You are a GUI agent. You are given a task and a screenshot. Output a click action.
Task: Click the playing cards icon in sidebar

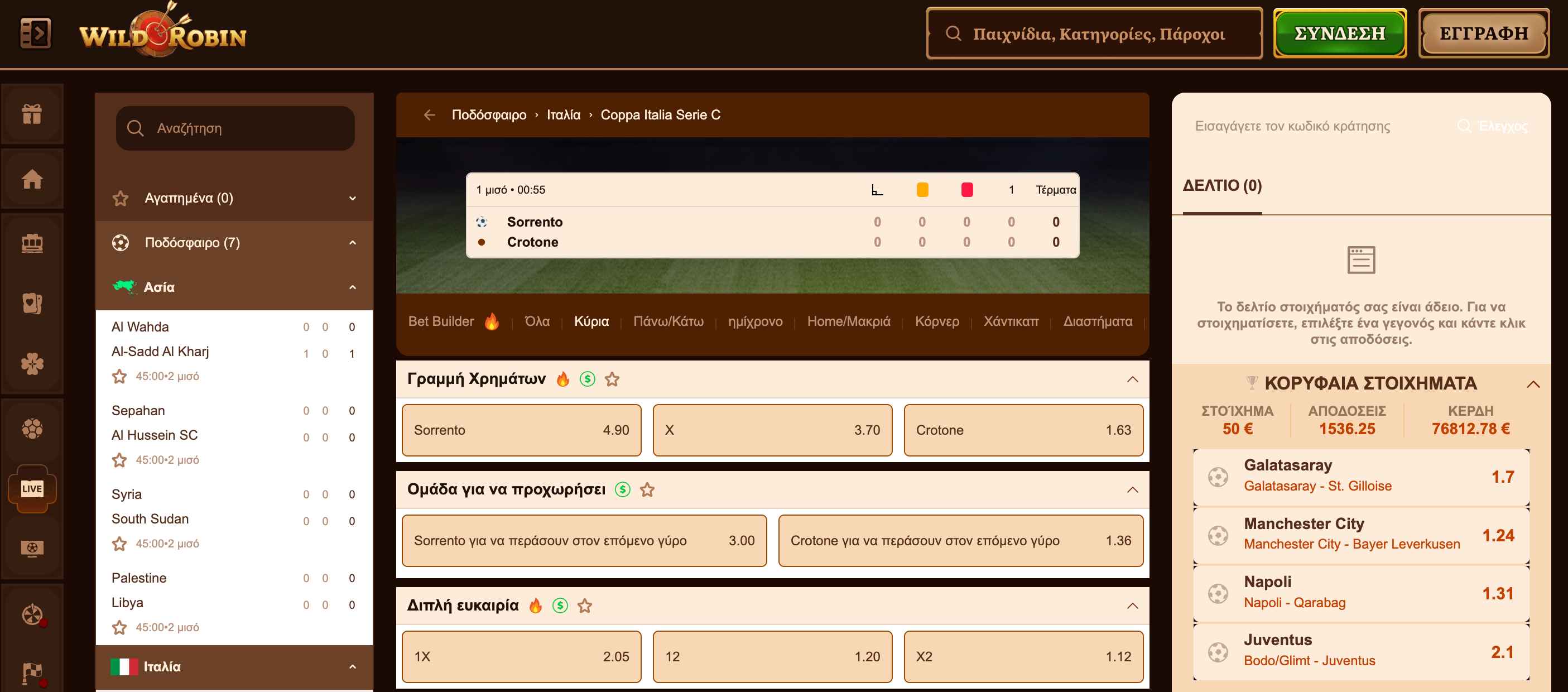point(32,302)
